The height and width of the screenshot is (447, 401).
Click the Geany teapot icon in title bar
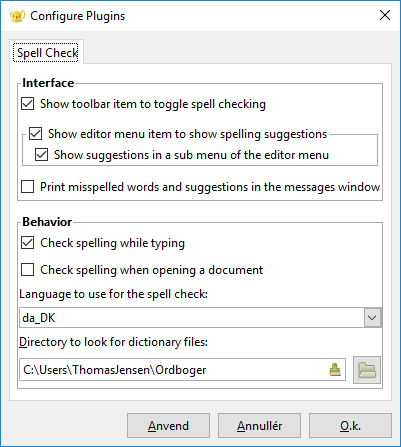click(17, 16)
